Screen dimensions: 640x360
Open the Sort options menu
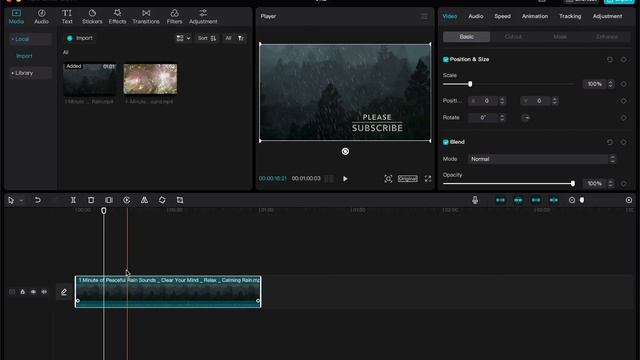(207, 38)
